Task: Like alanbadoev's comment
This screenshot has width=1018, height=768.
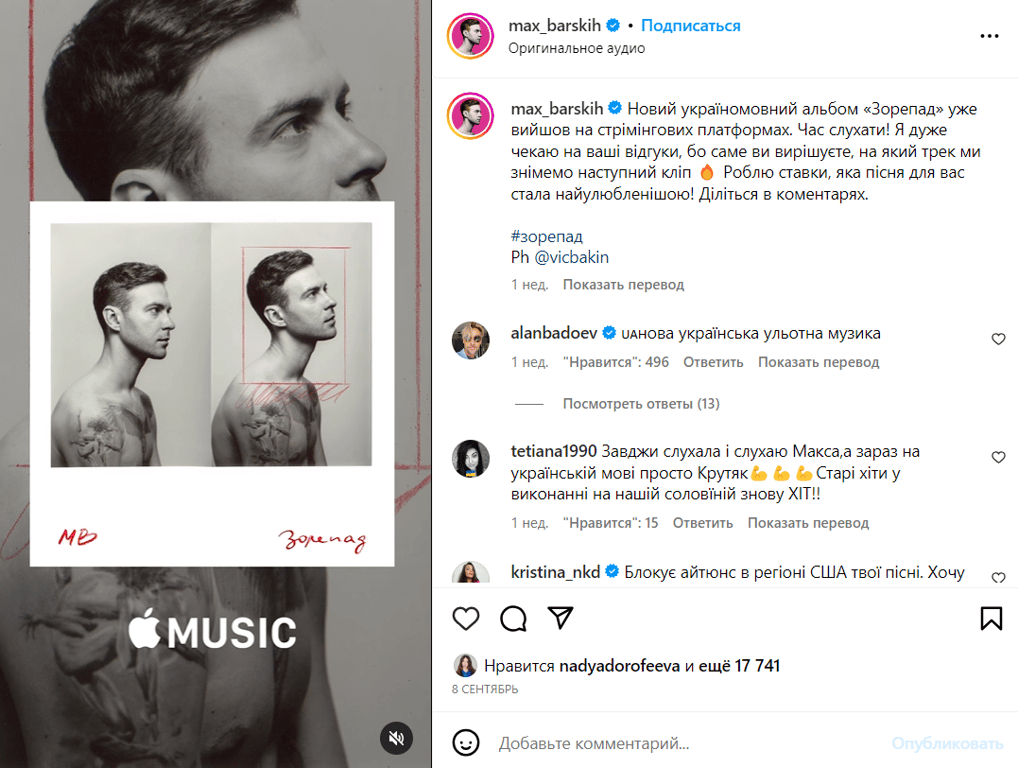Action: click(x=998, y=339)
